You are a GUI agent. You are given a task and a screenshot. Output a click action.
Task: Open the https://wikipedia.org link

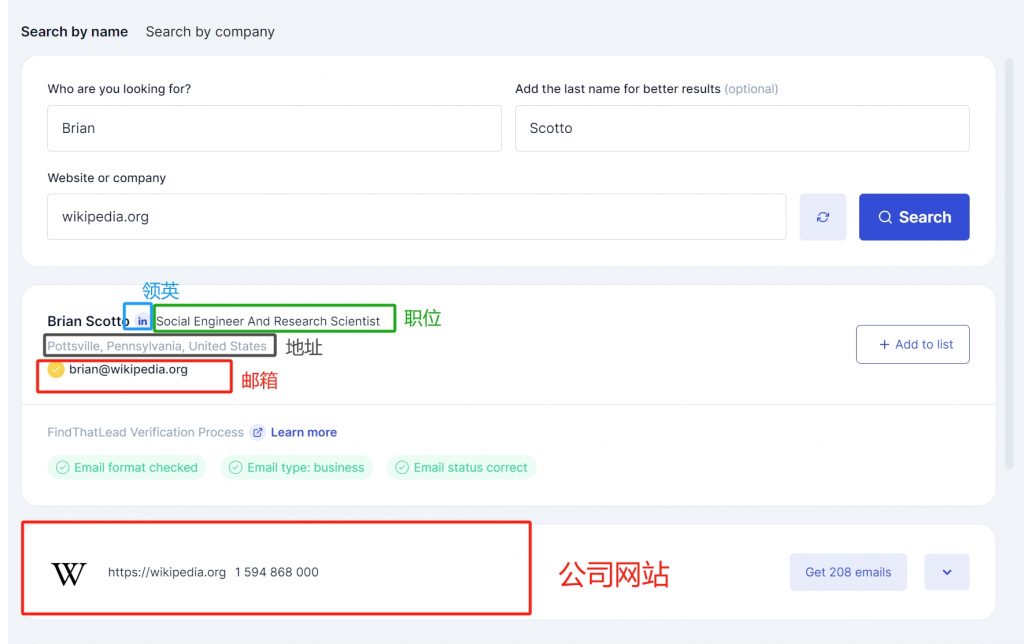point(167,572)
